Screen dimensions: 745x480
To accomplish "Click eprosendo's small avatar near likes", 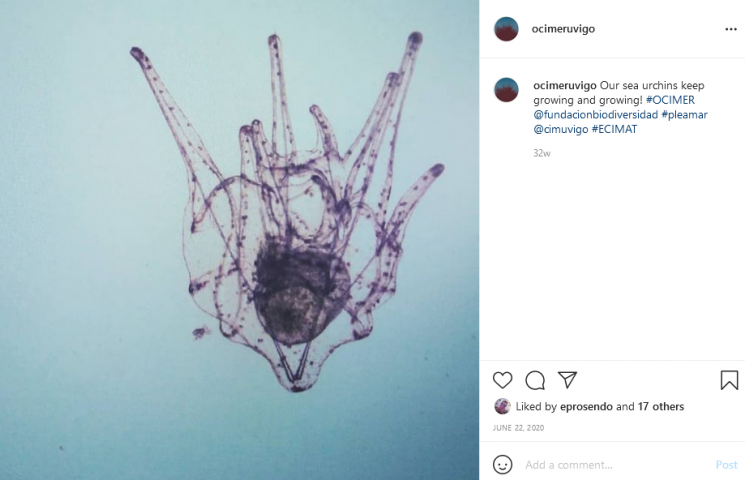I will pyautogui.click(x=502, y=406).
